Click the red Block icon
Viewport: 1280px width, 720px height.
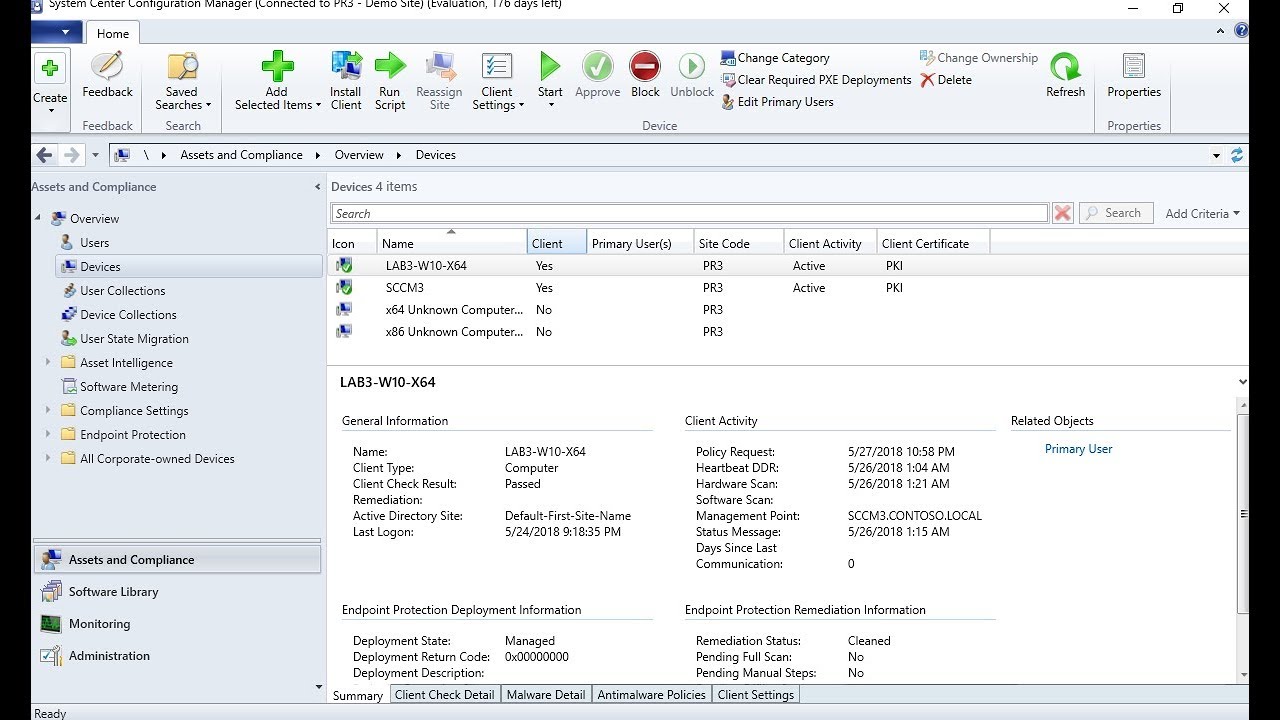(645, 67)
